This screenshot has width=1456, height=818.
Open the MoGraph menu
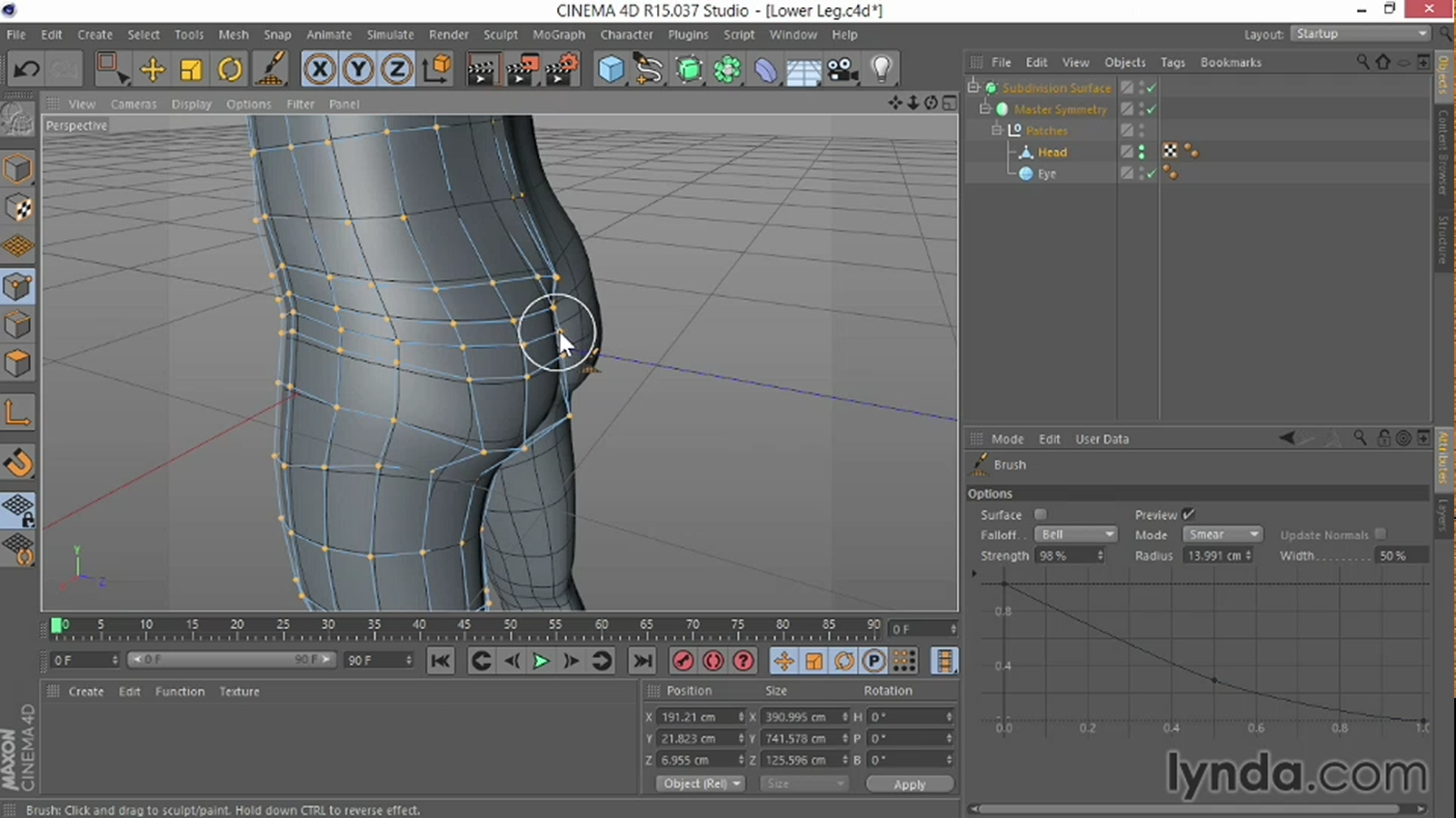pos(558,35)
